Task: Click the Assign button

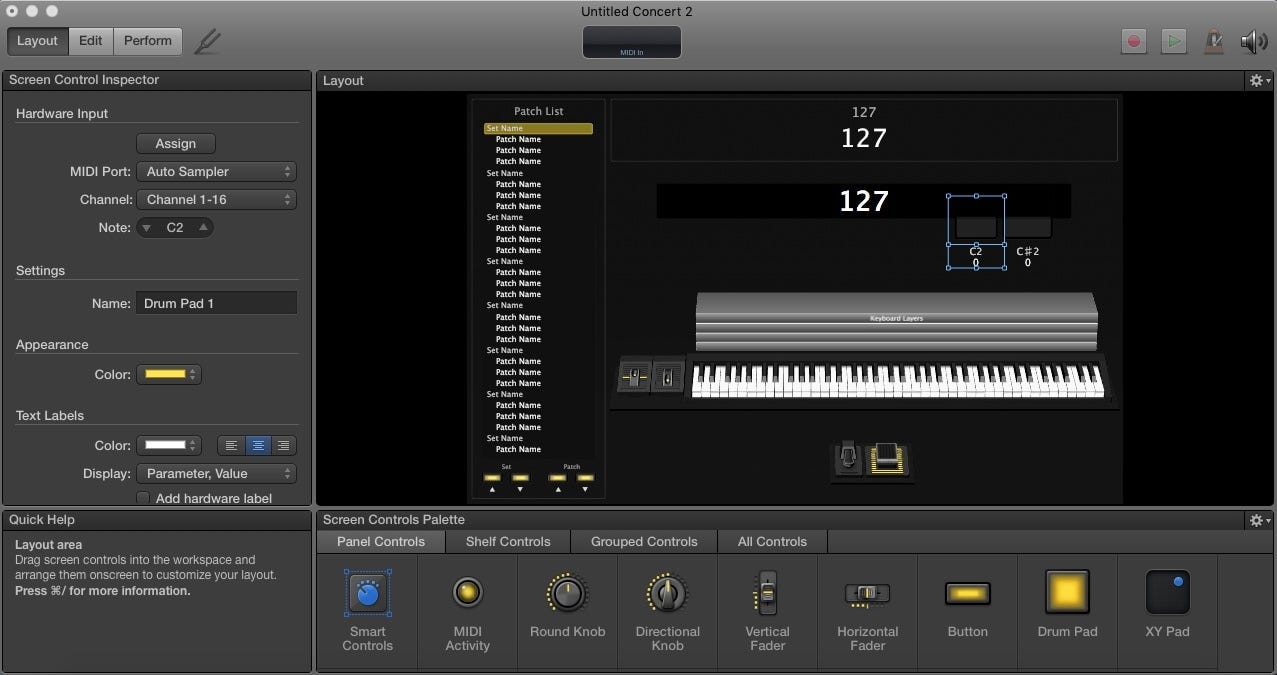Action: point(176,144)
